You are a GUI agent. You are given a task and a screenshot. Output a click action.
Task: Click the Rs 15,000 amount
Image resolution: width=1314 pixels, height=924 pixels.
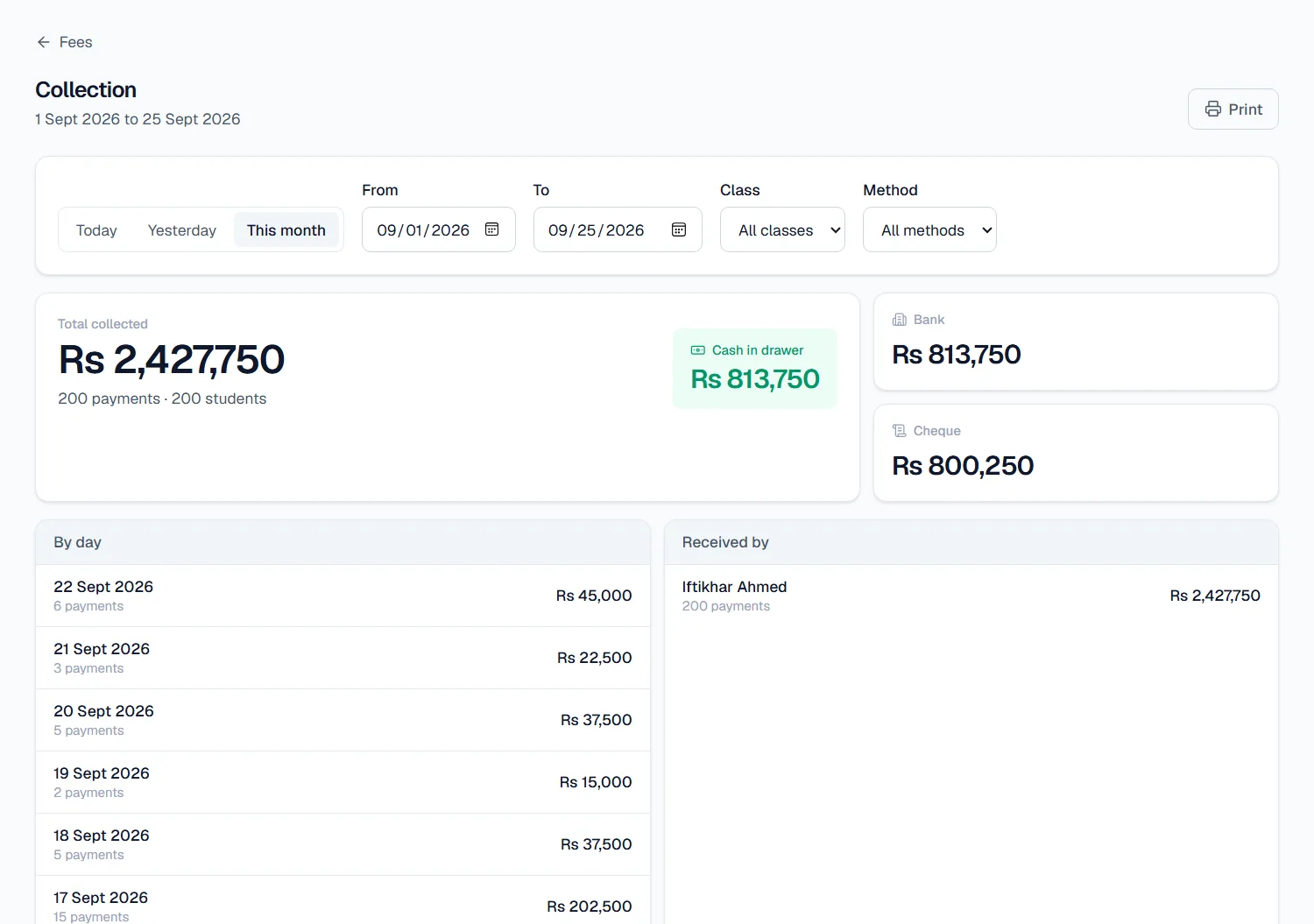coord(596,782)
